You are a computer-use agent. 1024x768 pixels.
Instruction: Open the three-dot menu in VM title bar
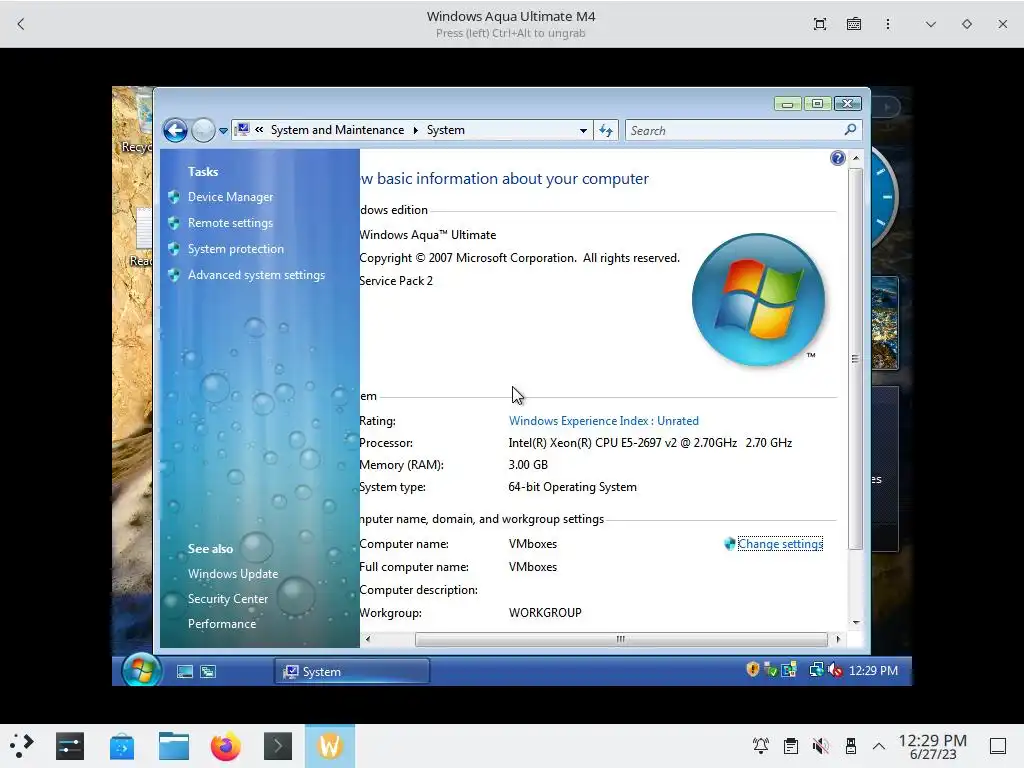(x=888, y=24)
